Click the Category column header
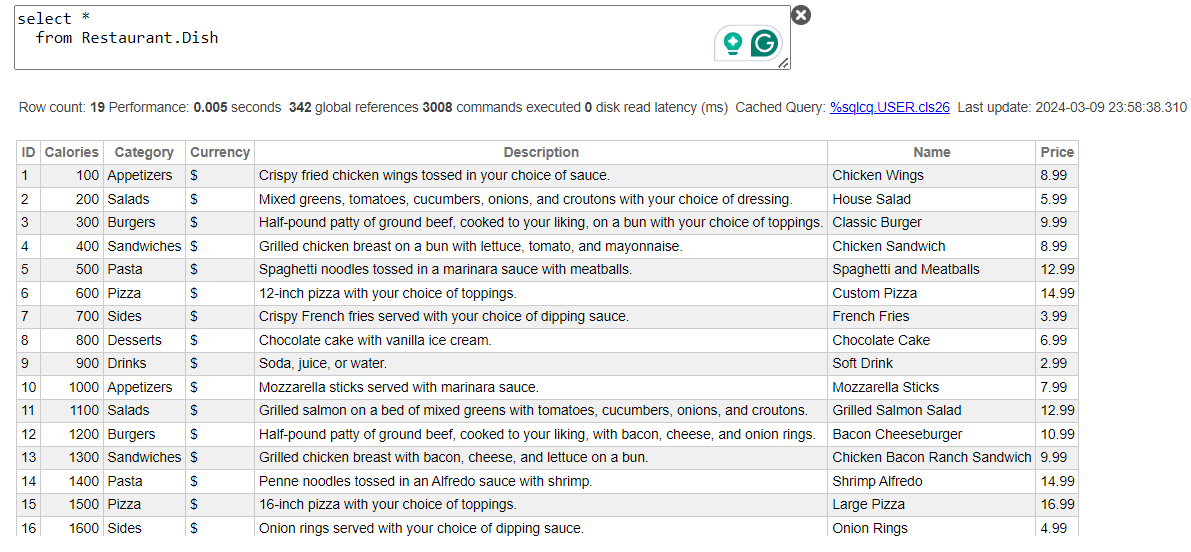Screen dimensions: 1191x552 point(144,152)
